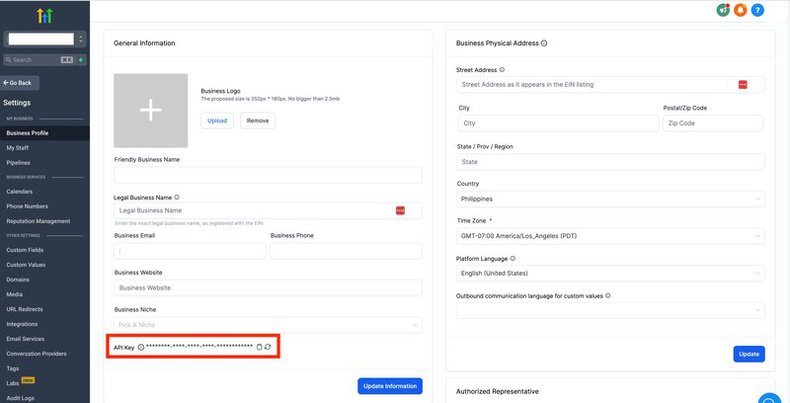Click the Street Address info icon
This screenshot has width=790, height=403.
point(502,70)
